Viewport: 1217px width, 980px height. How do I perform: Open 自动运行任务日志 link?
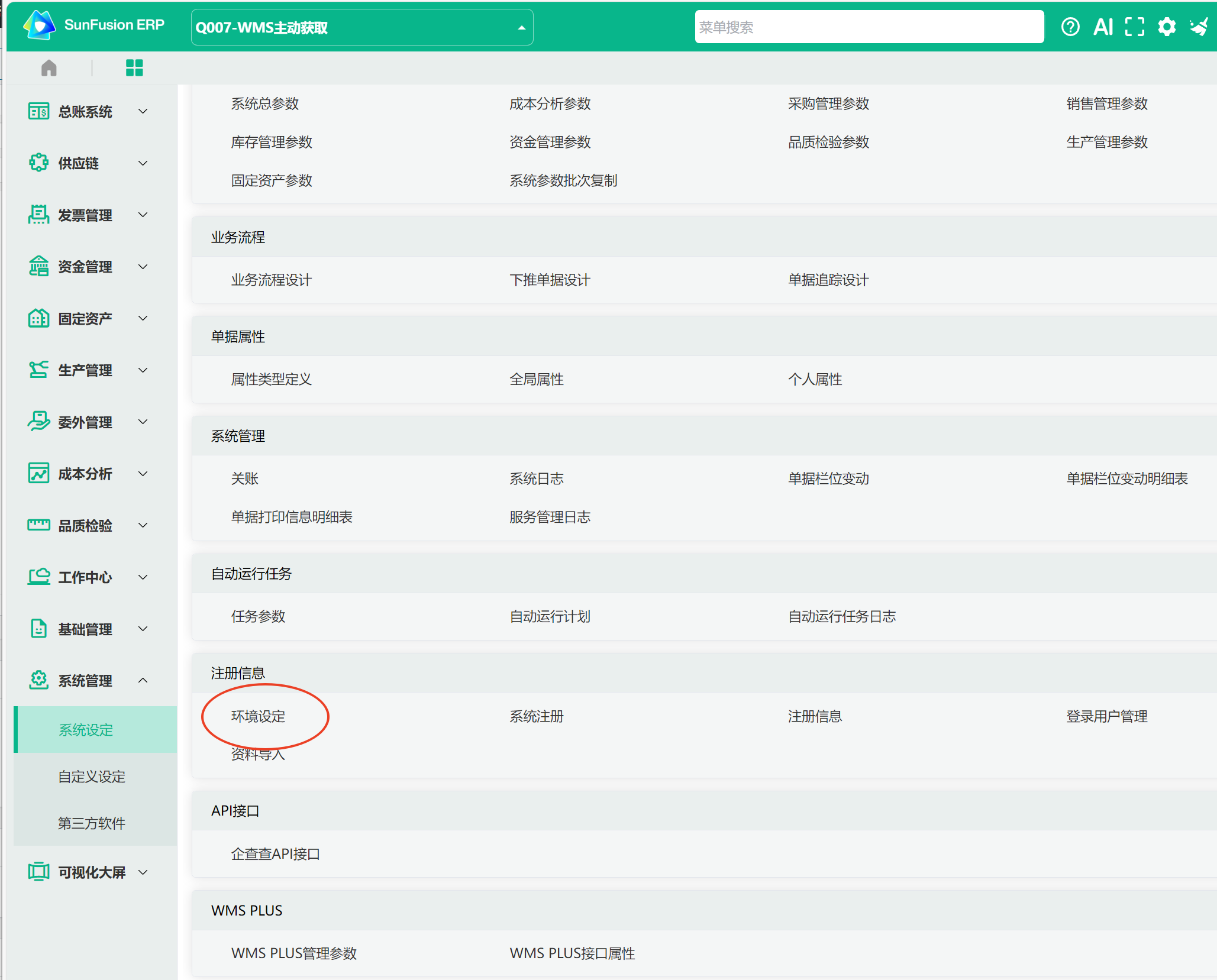[x=842, y=616]
